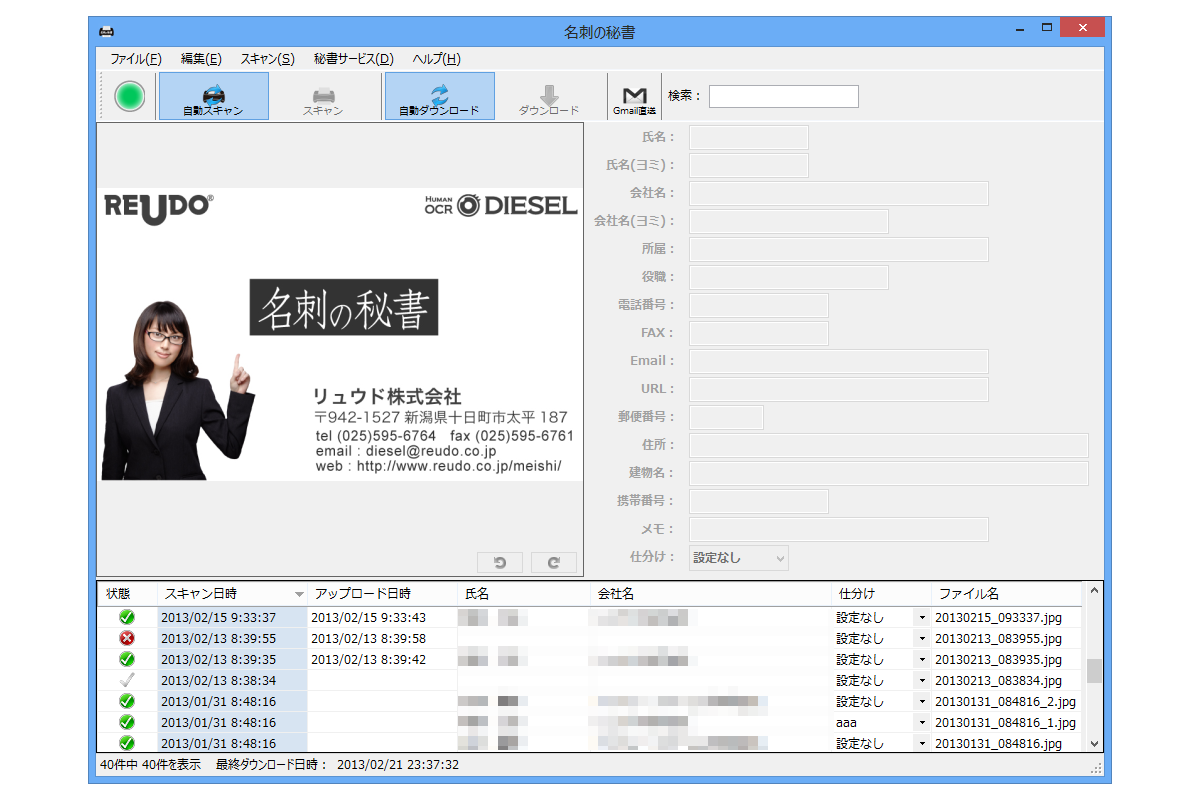
Task: Click the URL field
Action: (839, 389)
